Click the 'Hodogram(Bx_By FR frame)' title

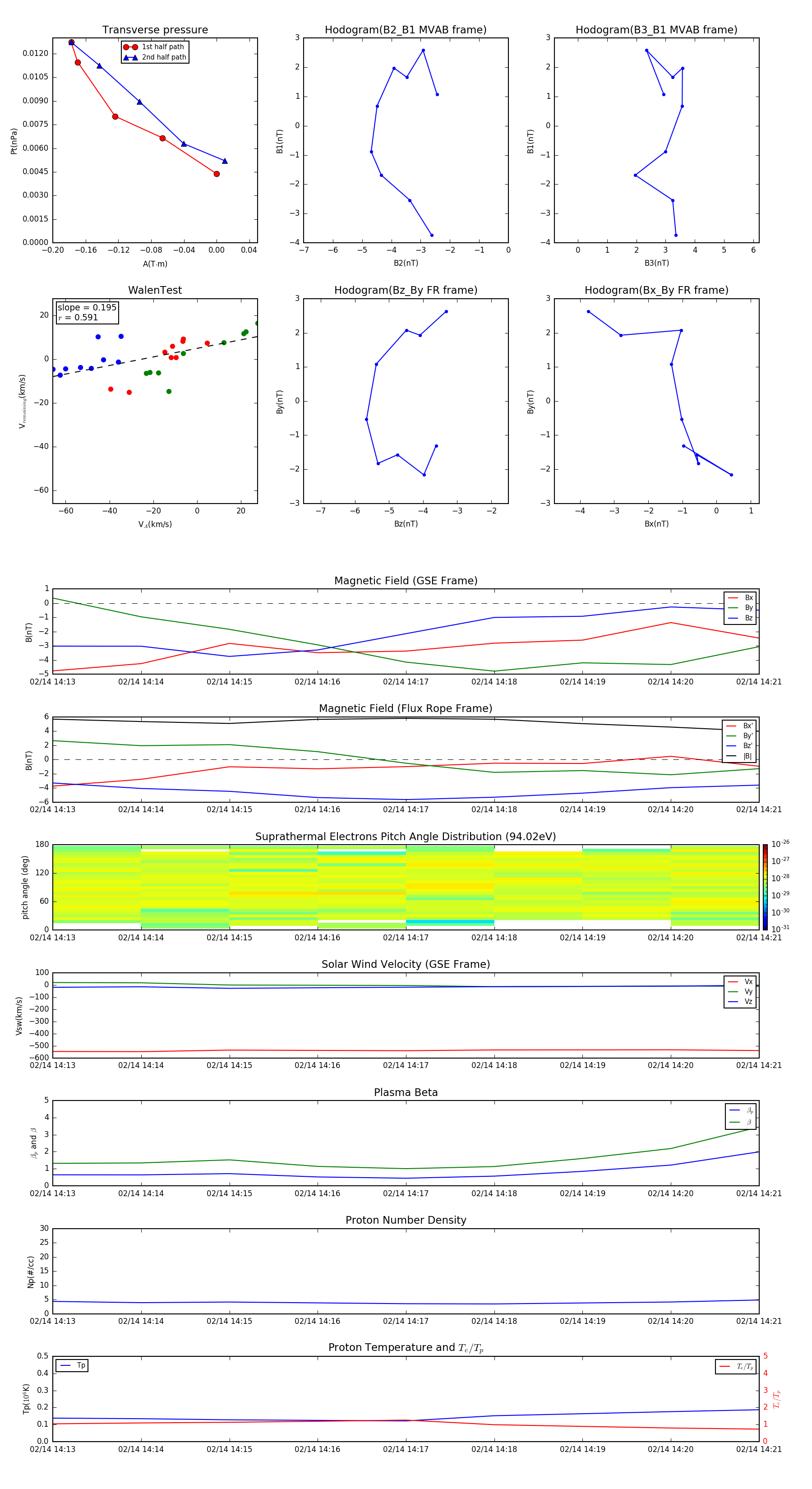[x=656, y=290]
